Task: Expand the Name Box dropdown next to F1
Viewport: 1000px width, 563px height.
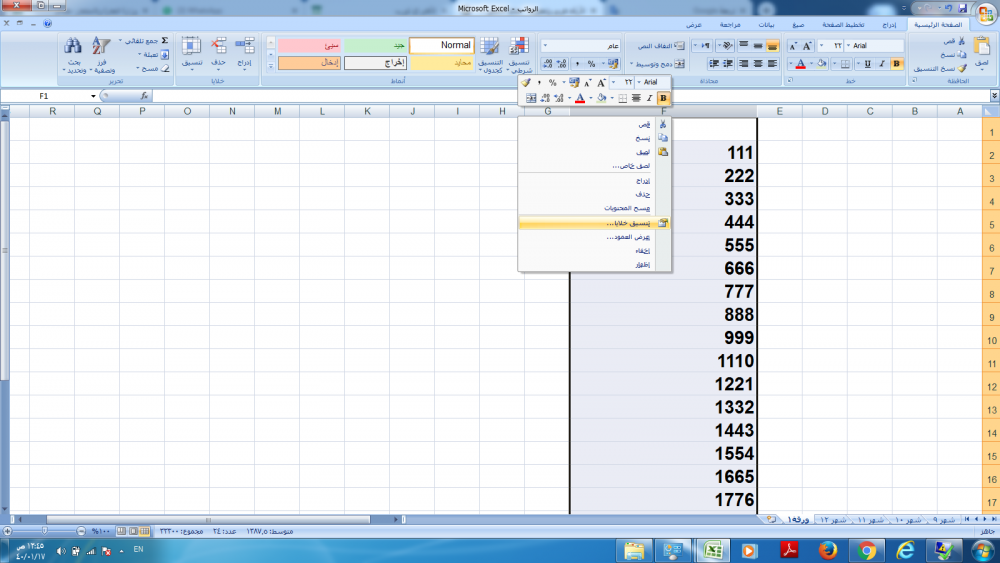Action: 94,96
